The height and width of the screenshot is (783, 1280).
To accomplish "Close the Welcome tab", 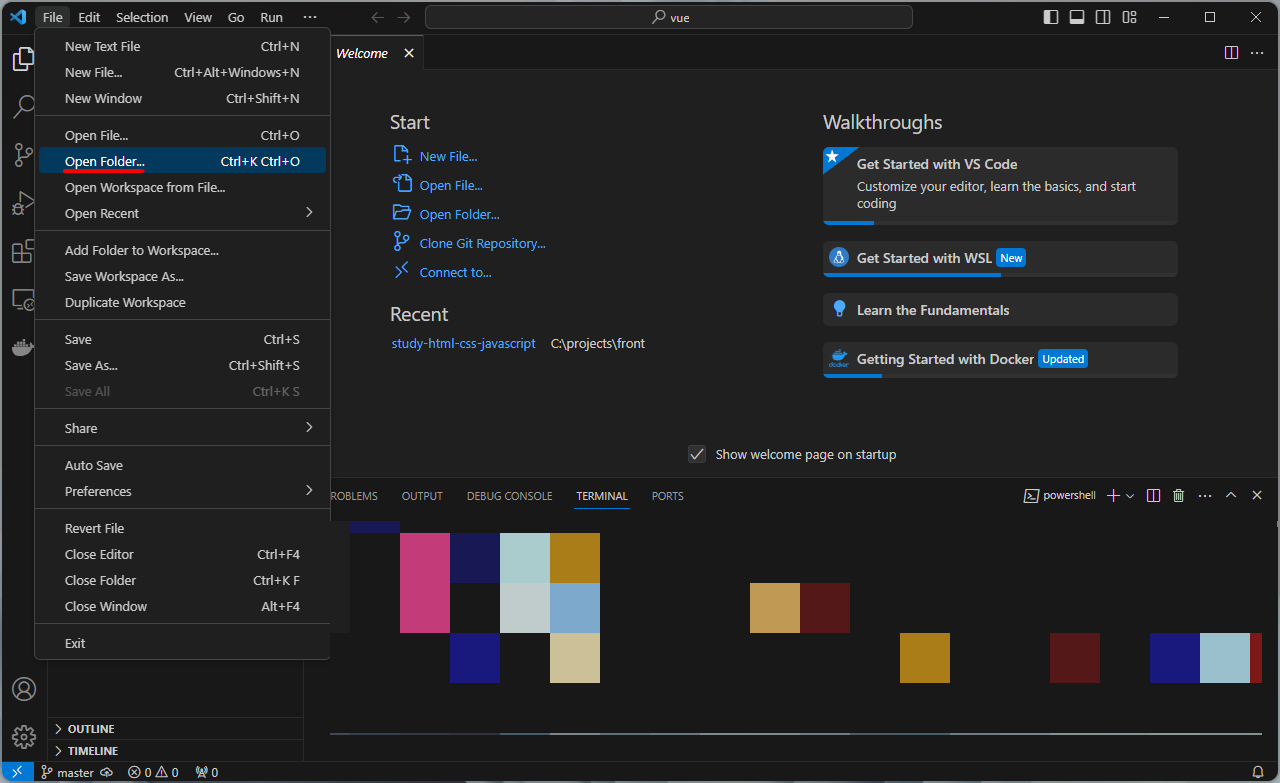I will tap(409, 53).
